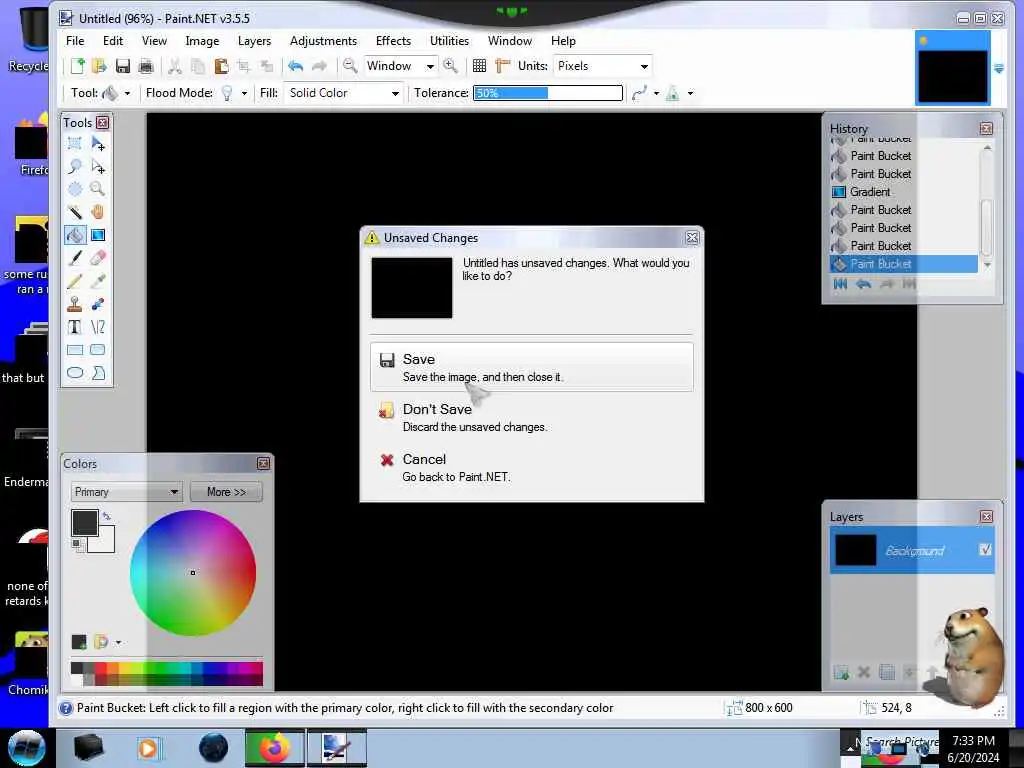Select the Rectangle Select tool
Viewport: 1024px width, 768px height.
point(74,144)
